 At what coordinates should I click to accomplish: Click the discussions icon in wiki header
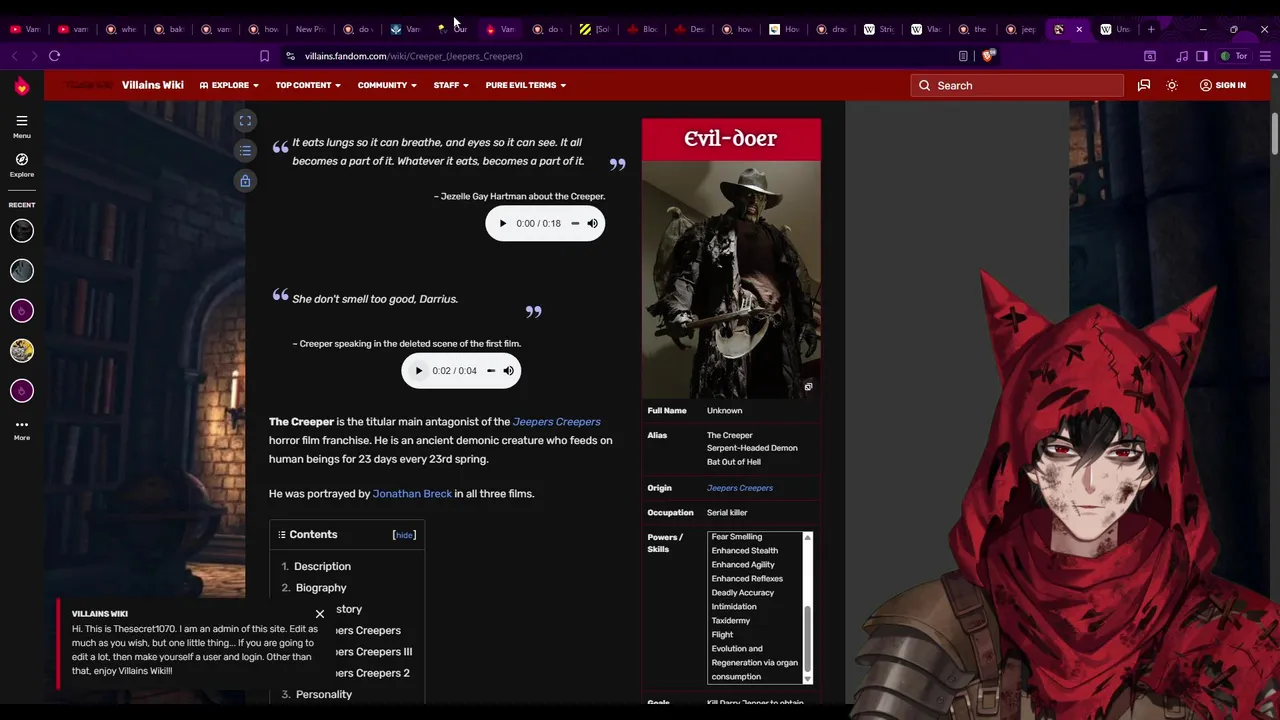point(1144,86)
